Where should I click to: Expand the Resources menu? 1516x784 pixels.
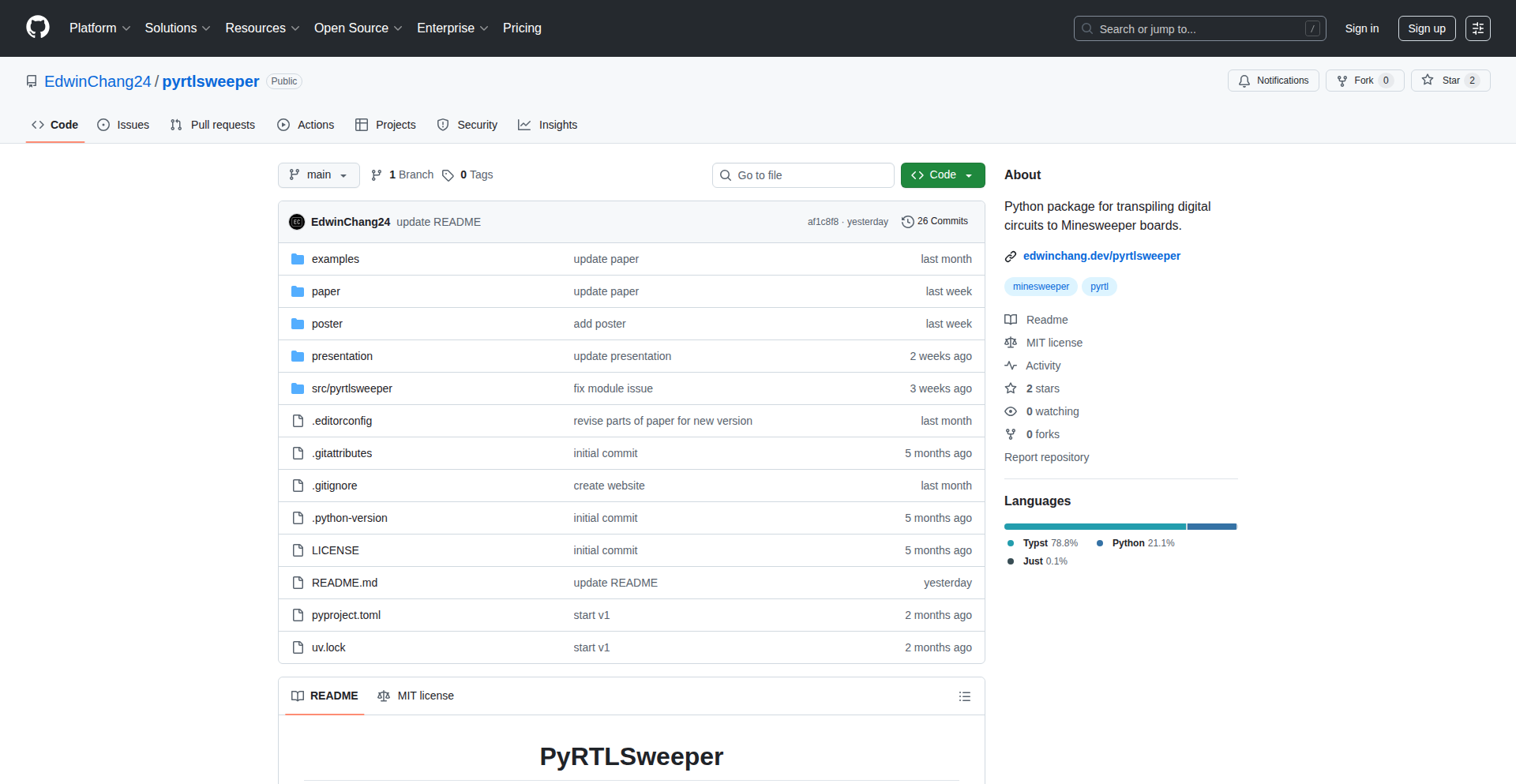(262, 28)
